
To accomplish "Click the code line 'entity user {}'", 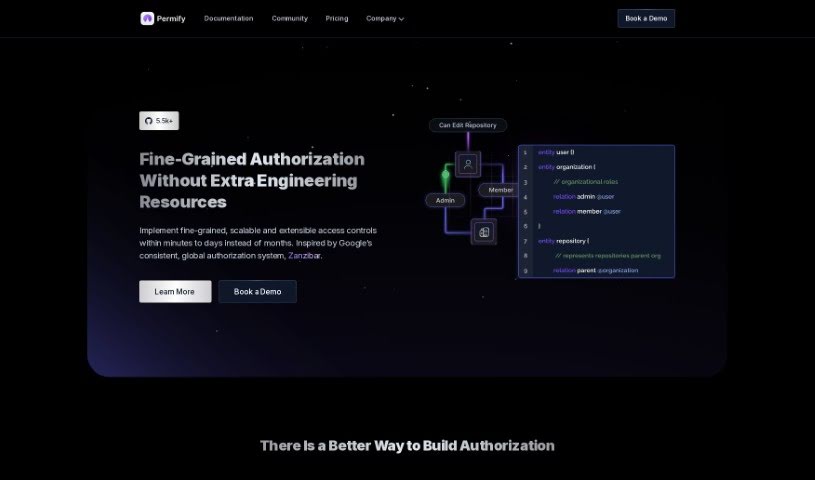I will [x=556, y=152].
